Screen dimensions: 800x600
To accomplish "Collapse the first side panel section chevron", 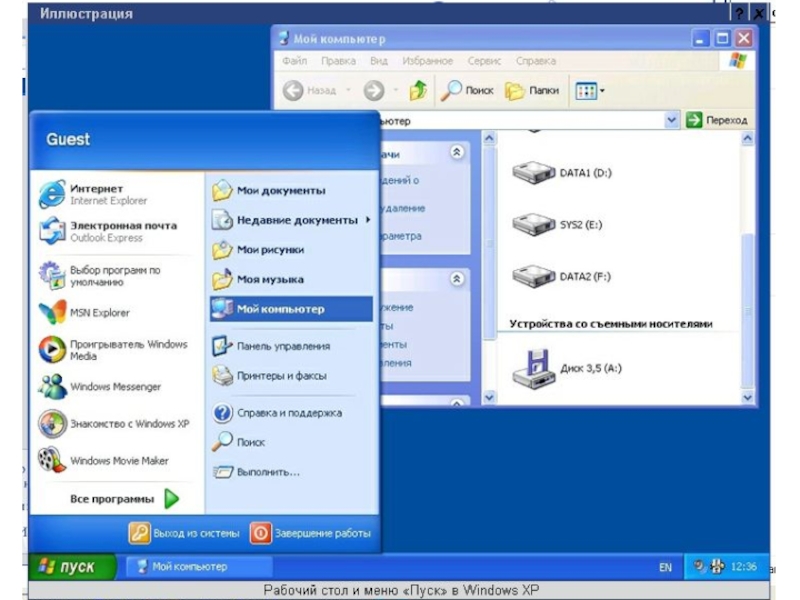I will coord(457,152).
